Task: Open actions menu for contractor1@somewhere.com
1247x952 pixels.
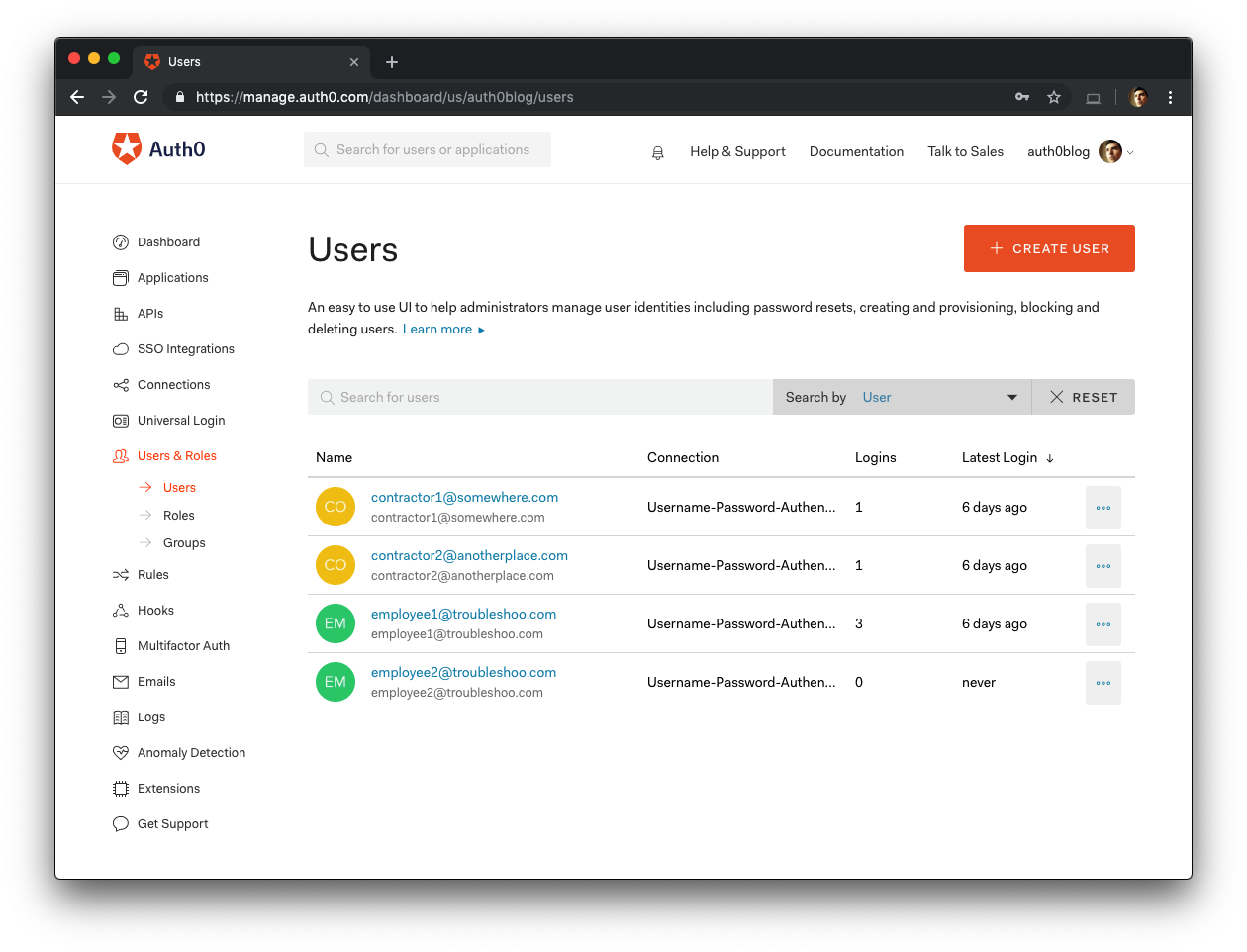Action: [1103, 508]
